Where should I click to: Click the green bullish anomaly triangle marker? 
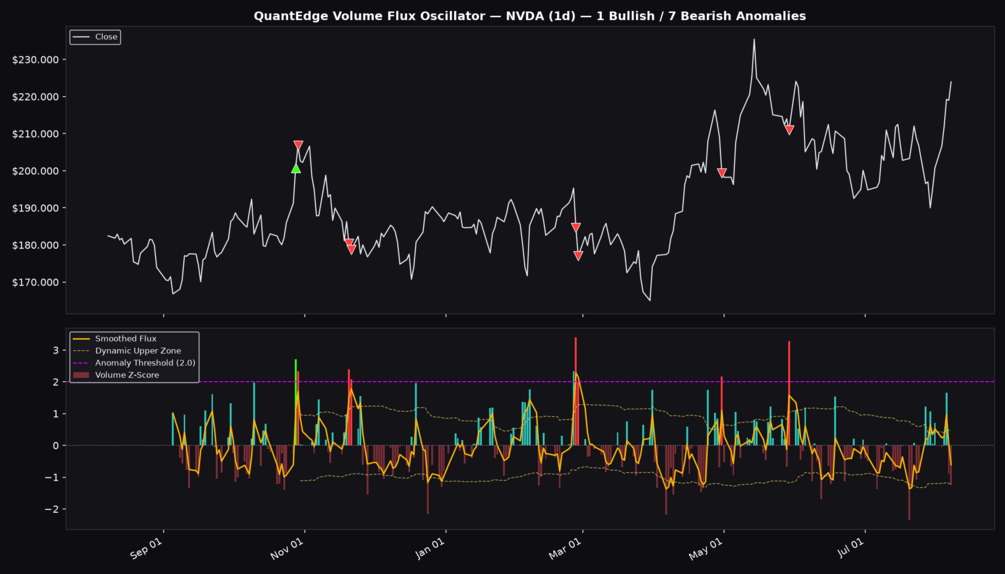pyautogui.click(x=295, y=168)
